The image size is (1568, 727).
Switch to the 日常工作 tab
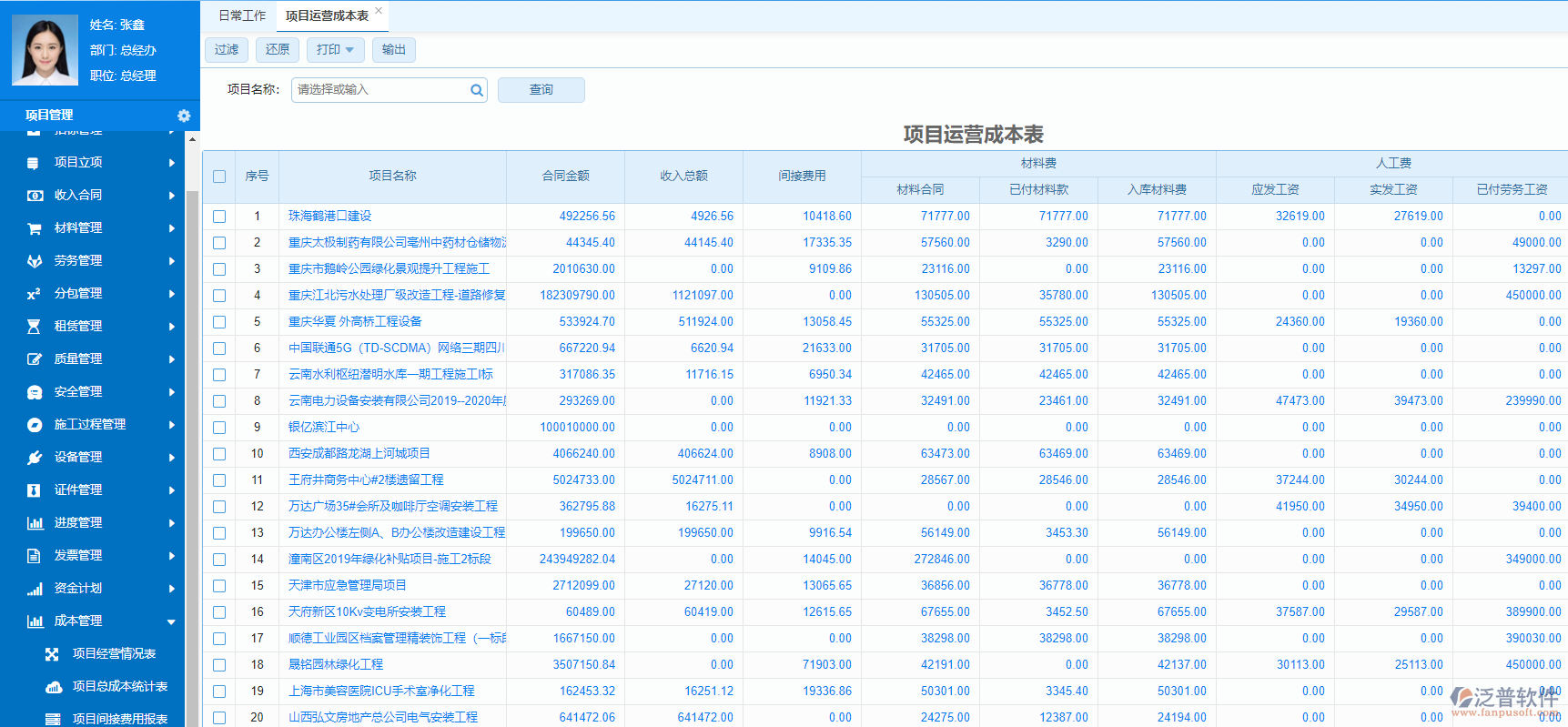pyautogui.click(x=242, y=15)
